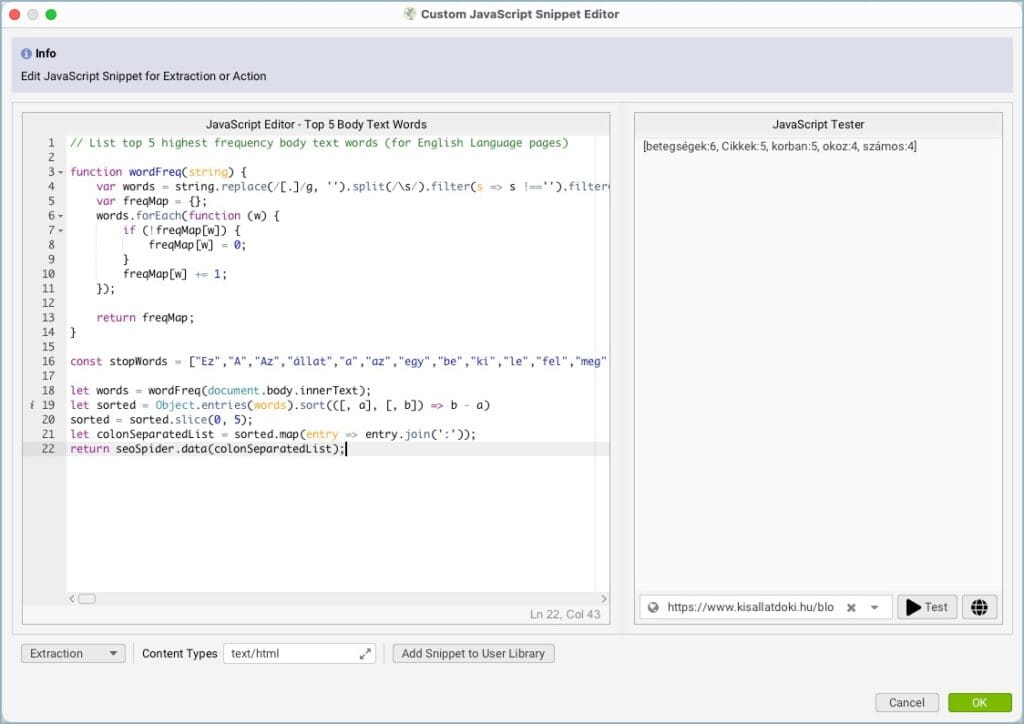Click the info marker beside line 19
The image size is (1024, 724).
pyautogui.click(x=33, y=405)
